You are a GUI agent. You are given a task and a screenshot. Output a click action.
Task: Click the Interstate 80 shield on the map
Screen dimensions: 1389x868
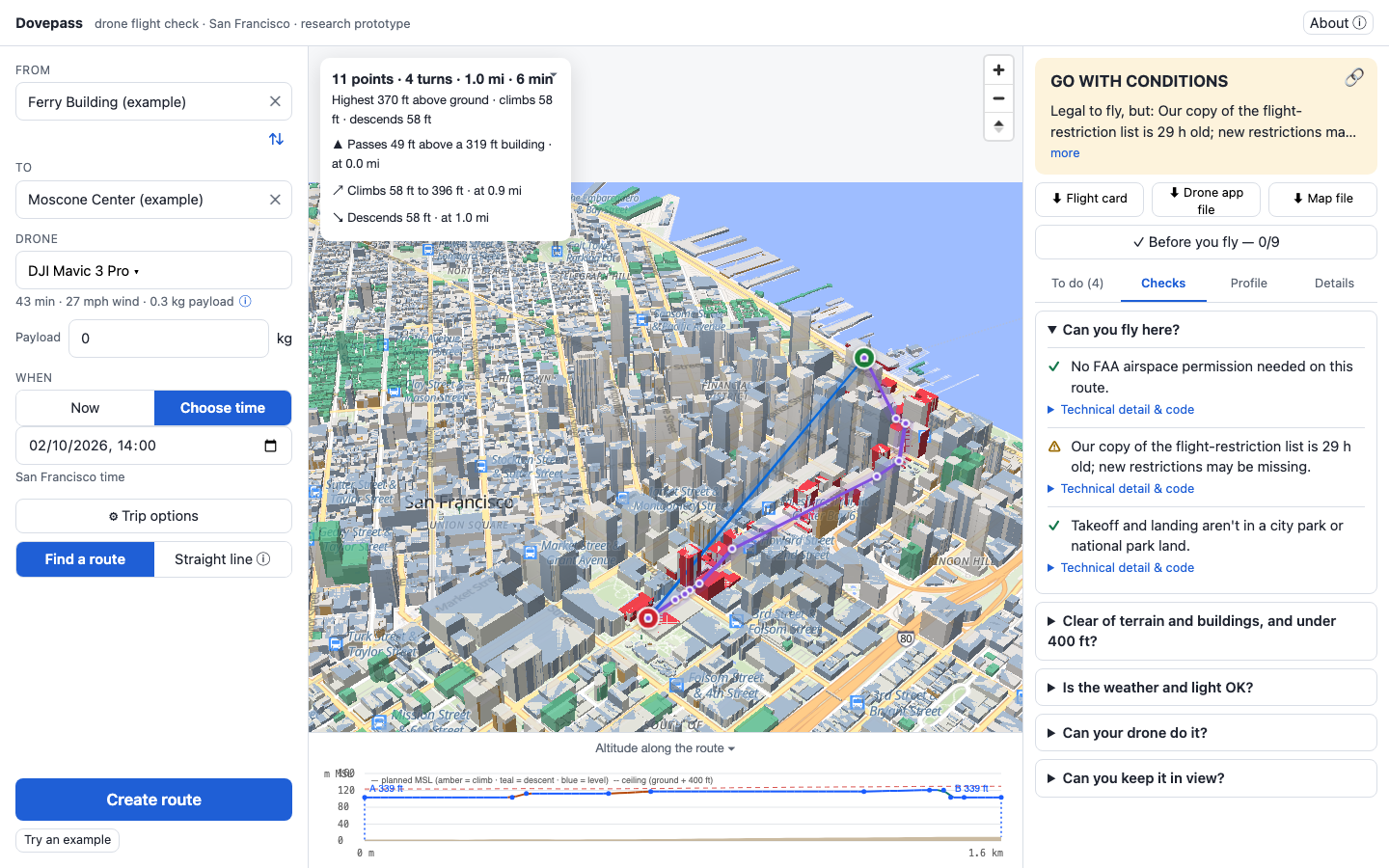click(906, 638)
